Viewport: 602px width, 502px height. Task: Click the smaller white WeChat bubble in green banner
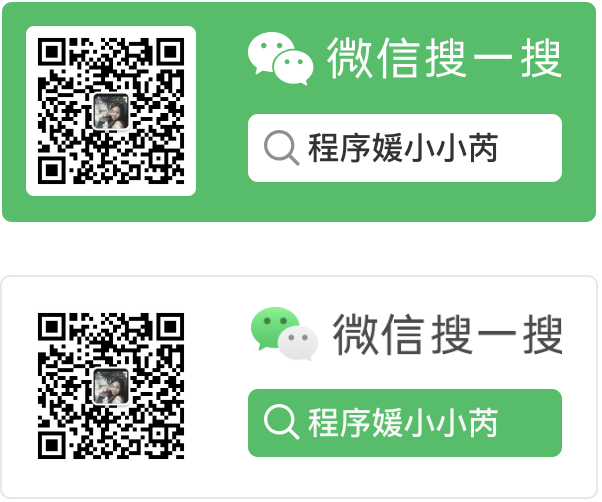(x=293, y=67)
